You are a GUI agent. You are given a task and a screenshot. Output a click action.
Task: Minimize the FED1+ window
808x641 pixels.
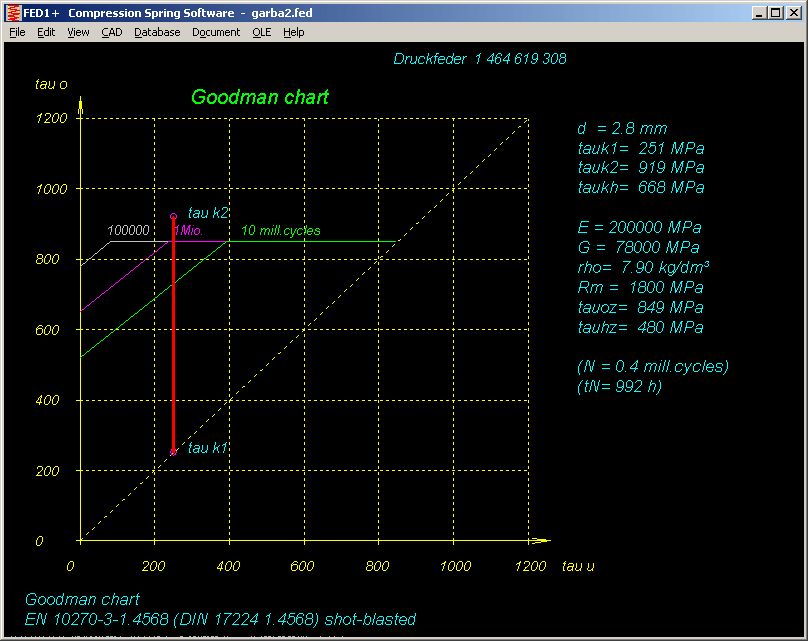coord(760,12)
